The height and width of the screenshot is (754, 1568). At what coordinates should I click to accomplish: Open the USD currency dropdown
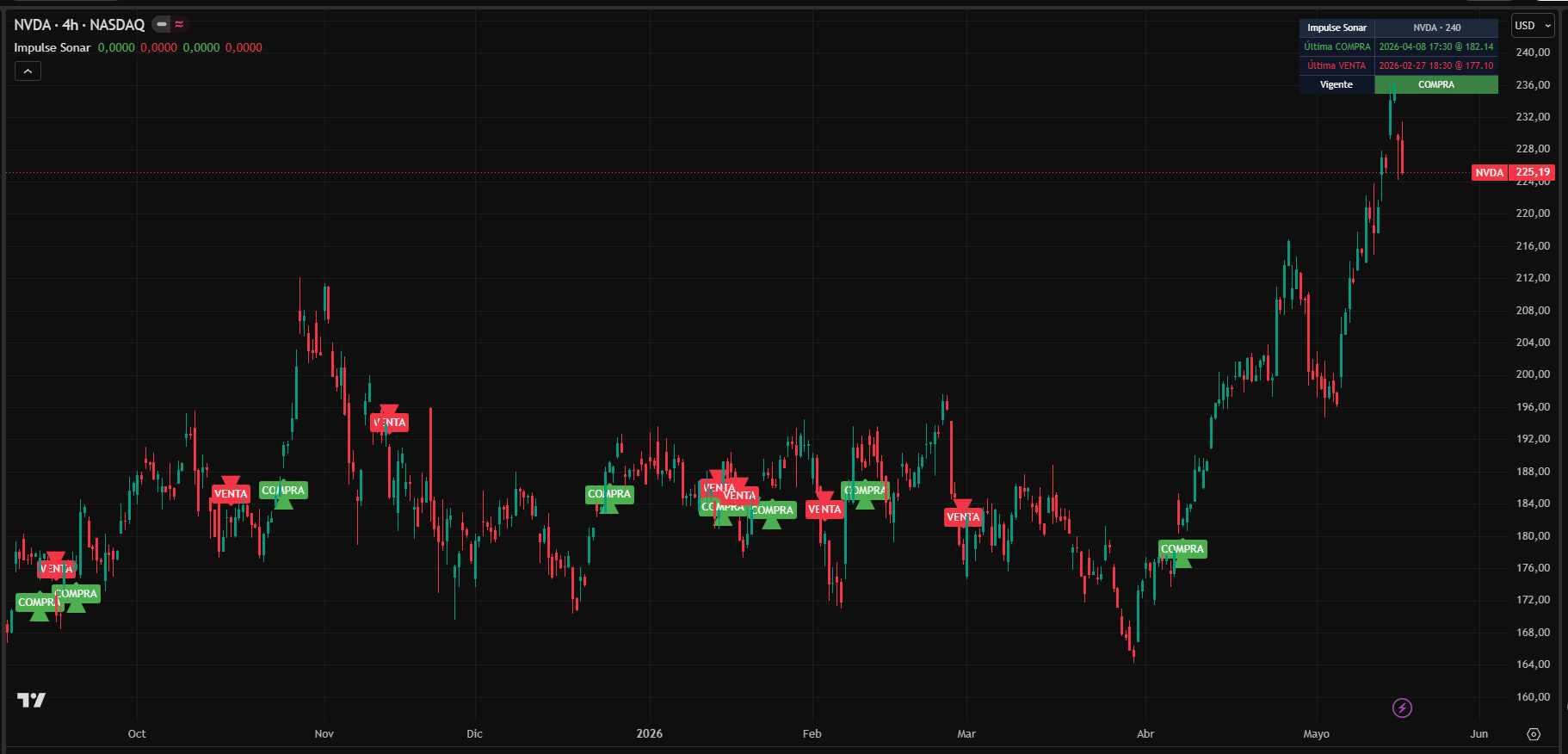(1533, 26)
